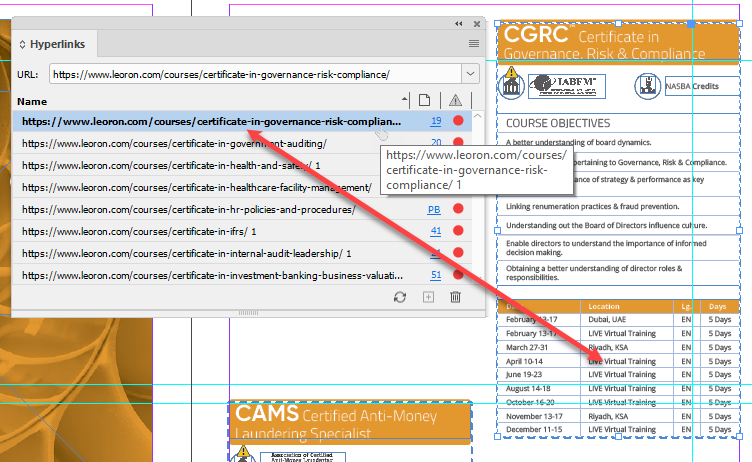Click the COURSE OBJECTIVES heading
Image resolution: width=752 pixels, height=462 pixels.
[558, 123]
